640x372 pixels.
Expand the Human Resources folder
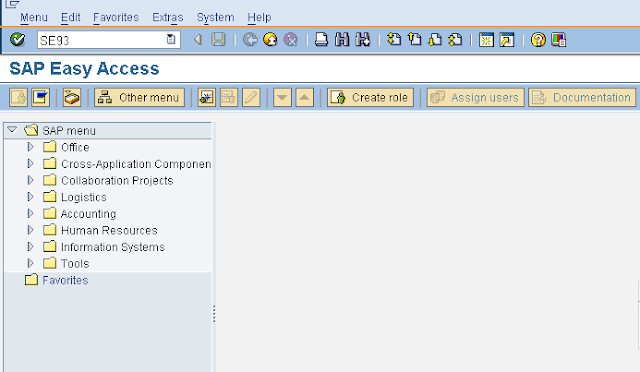click(x=30, y=230)
